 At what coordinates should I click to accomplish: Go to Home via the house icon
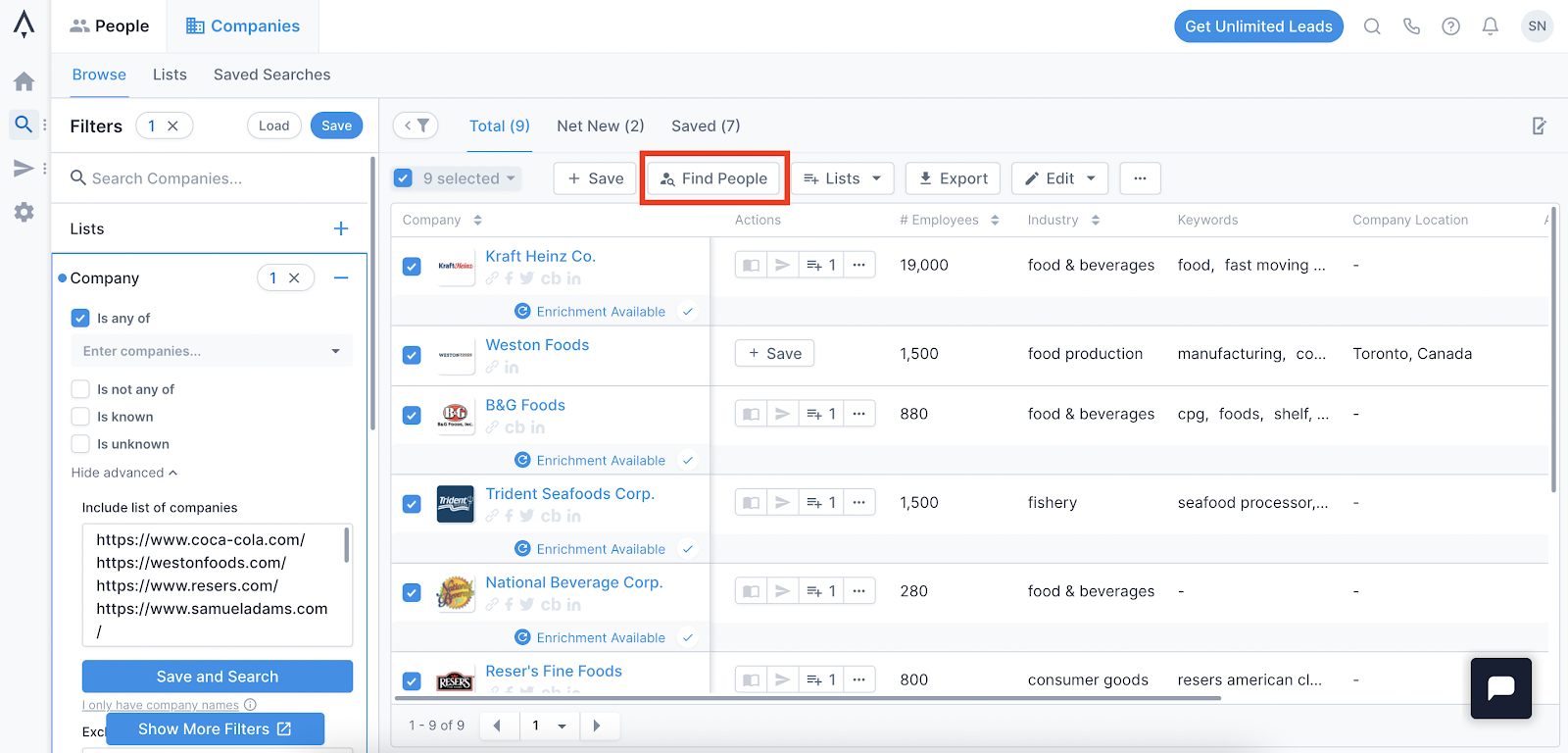24,81
